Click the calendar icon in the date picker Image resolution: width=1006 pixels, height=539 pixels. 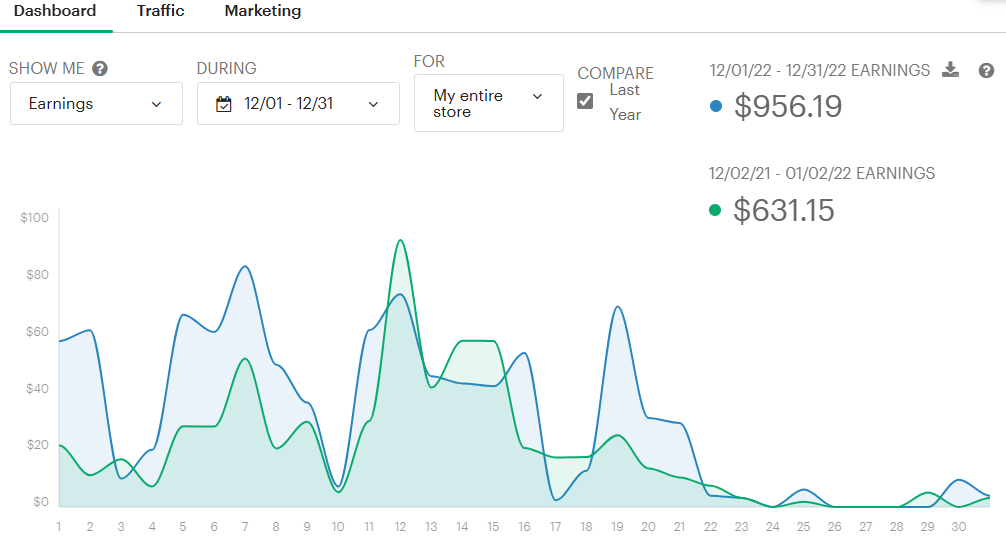click(224, 104)
